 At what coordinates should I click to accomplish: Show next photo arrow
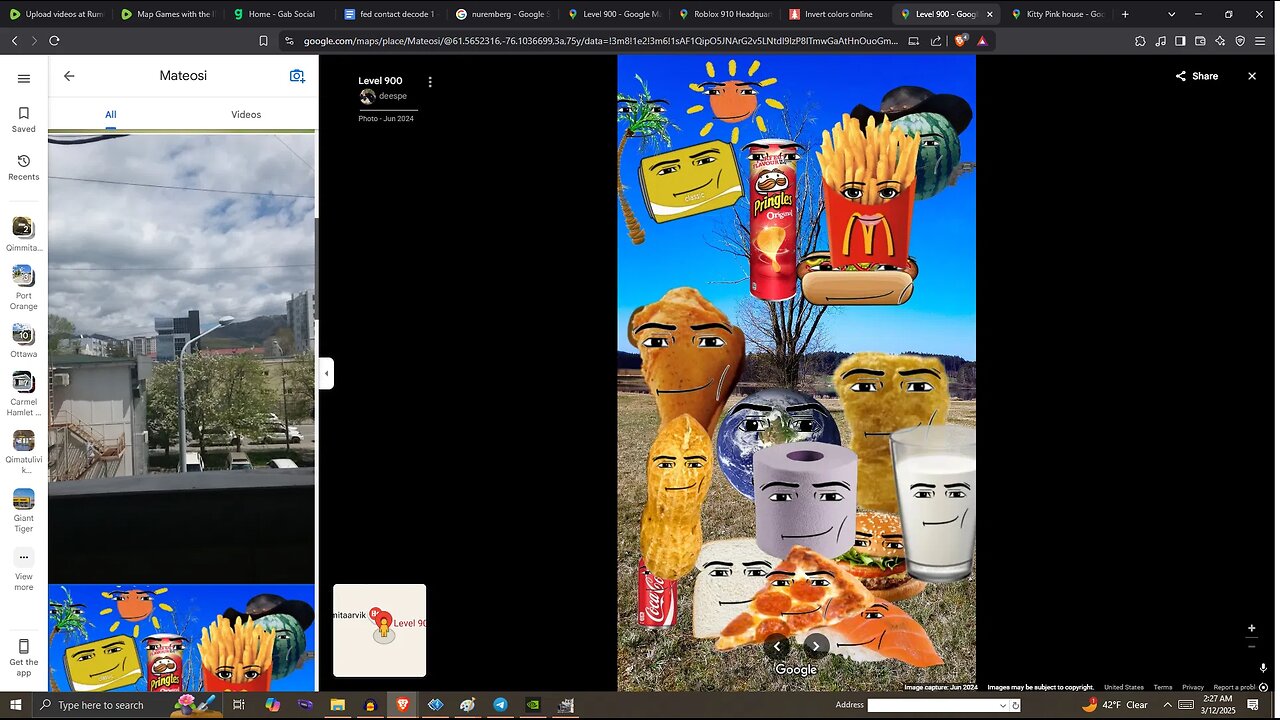(816, 646)
